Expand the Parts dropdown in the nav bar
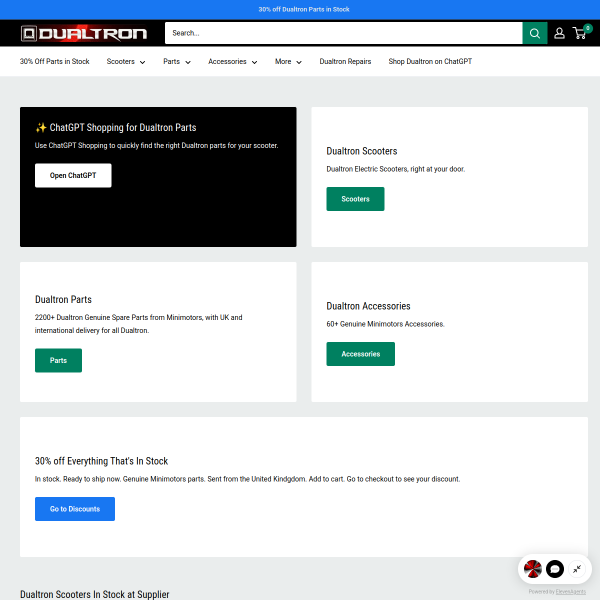The height and width of the screenshot is (600, 600). tap(177, 62)
